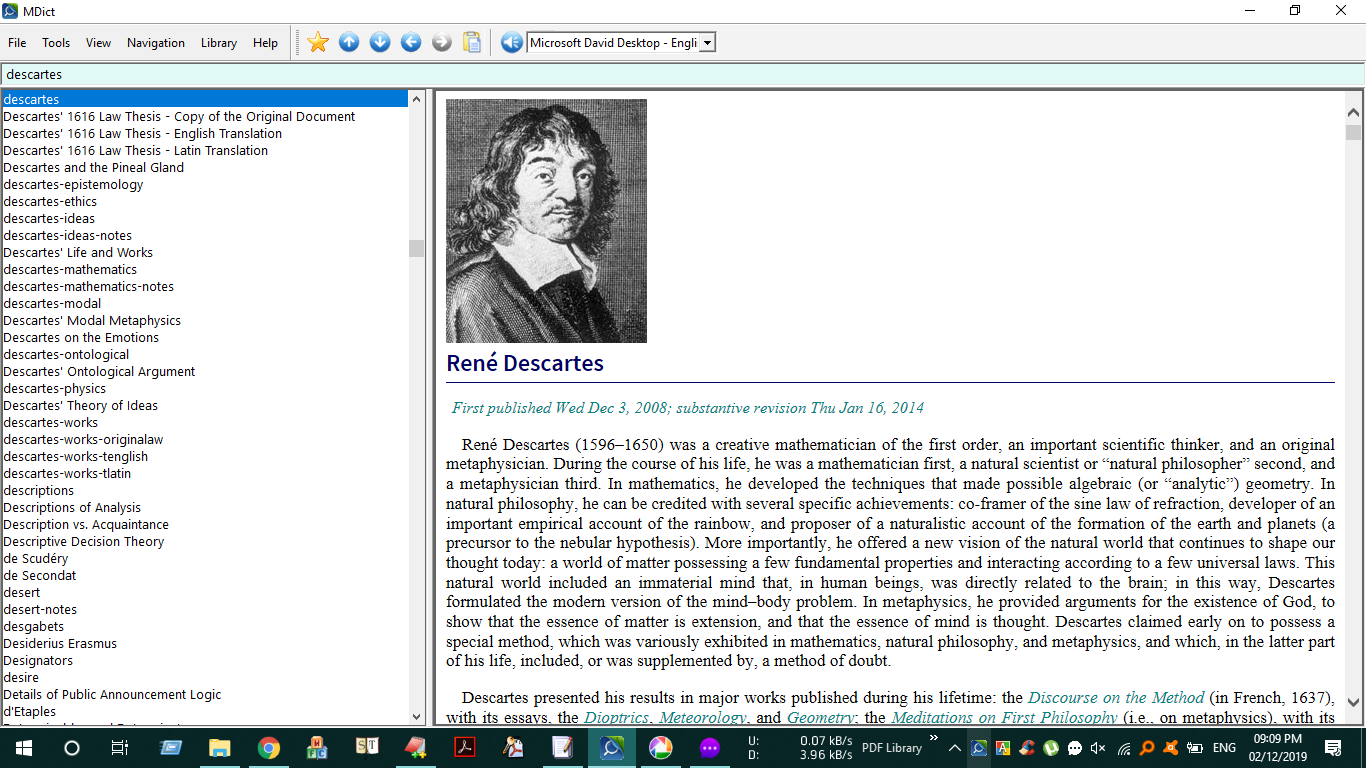The image size is (1366, 768).
Task: Click the blue down arrow toolbar icon
Action: coord(380,42)
